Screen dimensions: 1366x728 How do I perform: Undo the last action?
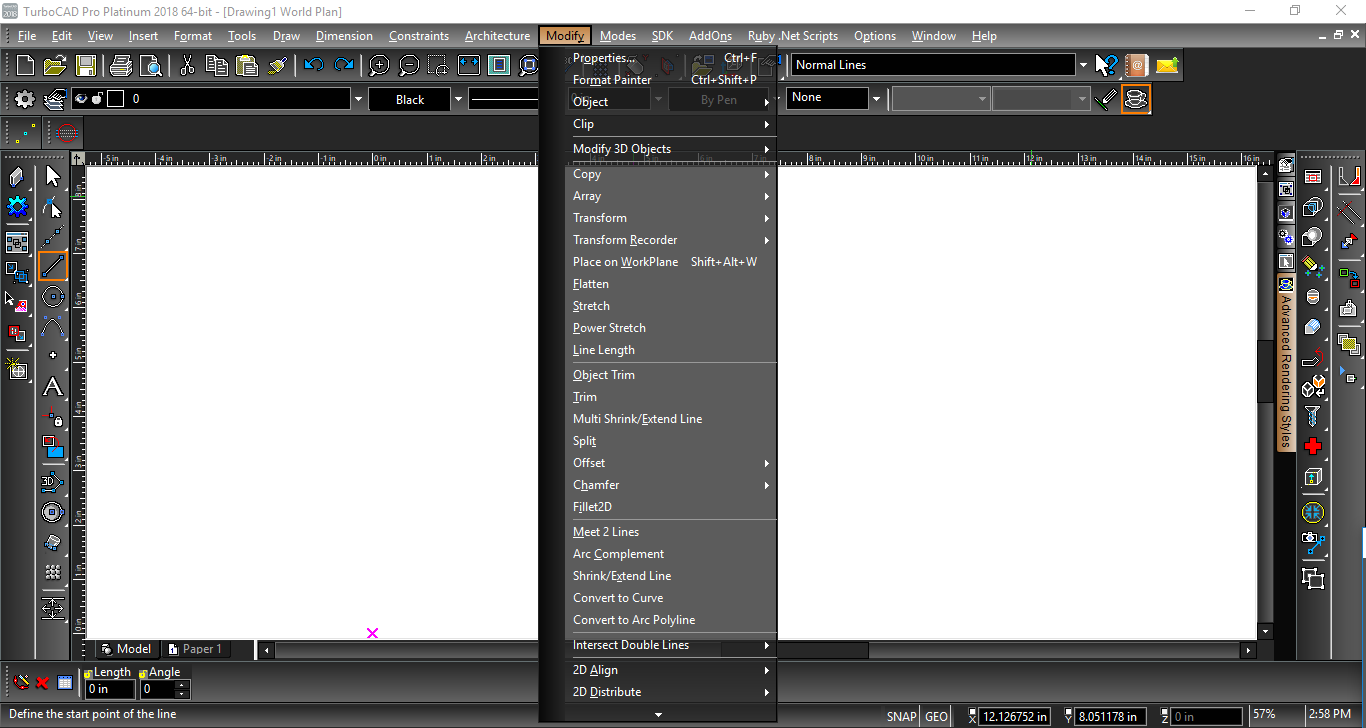tap(314, 66)
